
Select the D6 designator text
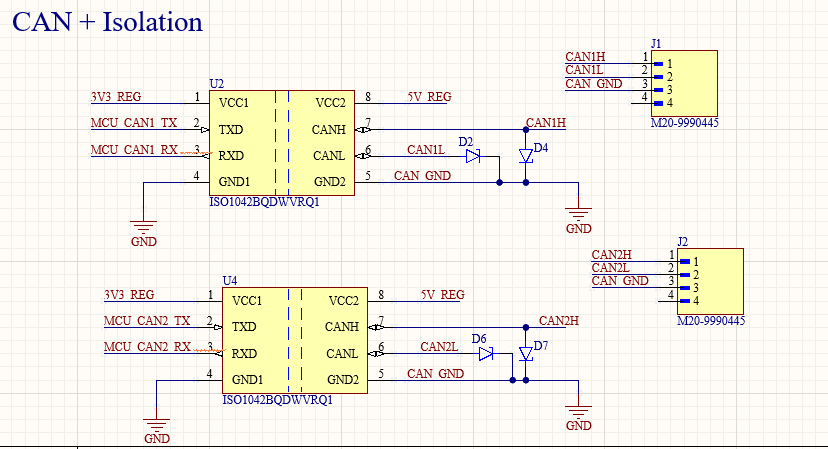(x=479, y=339)
